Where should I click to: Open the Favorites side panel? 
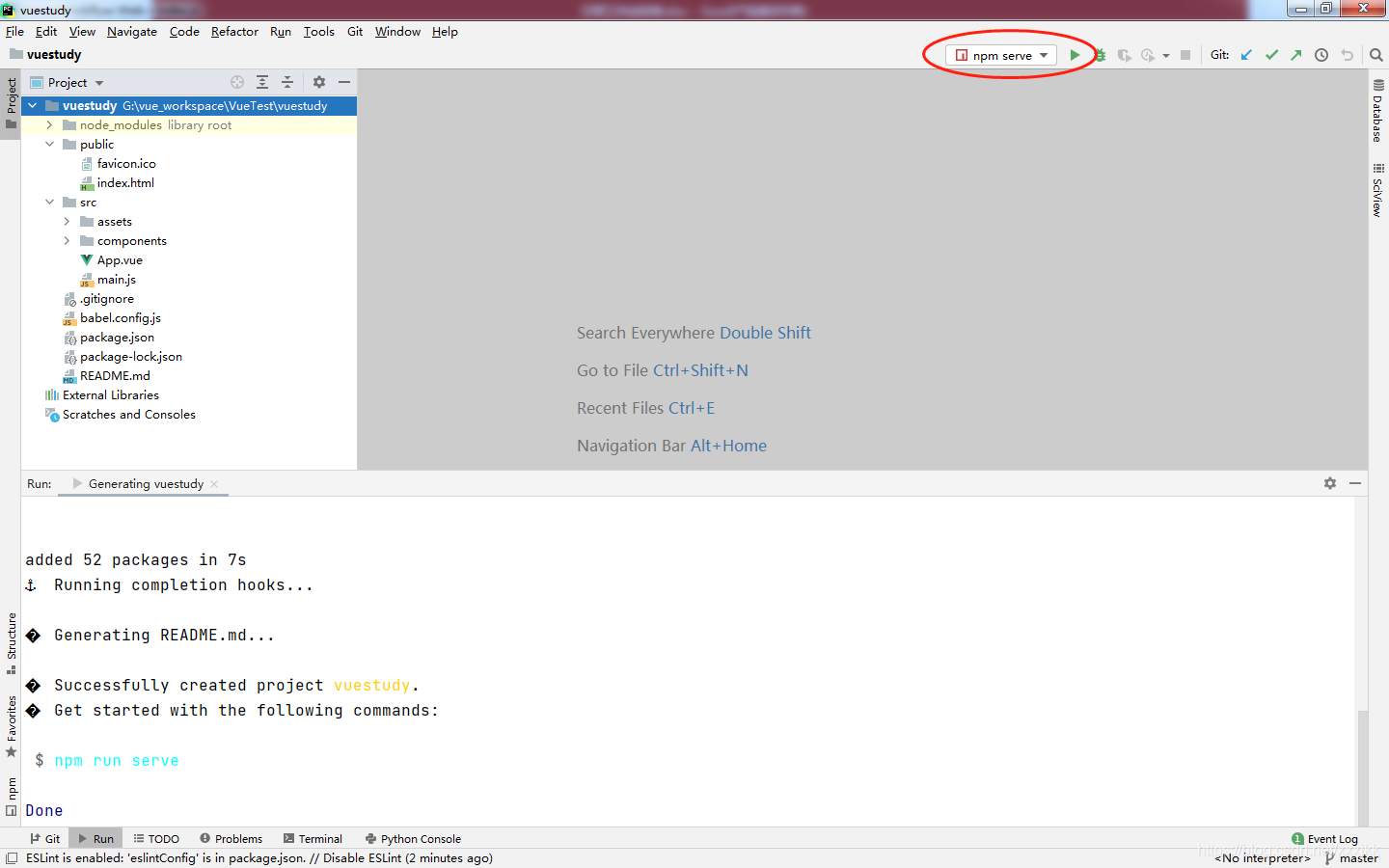coord(11,726)
